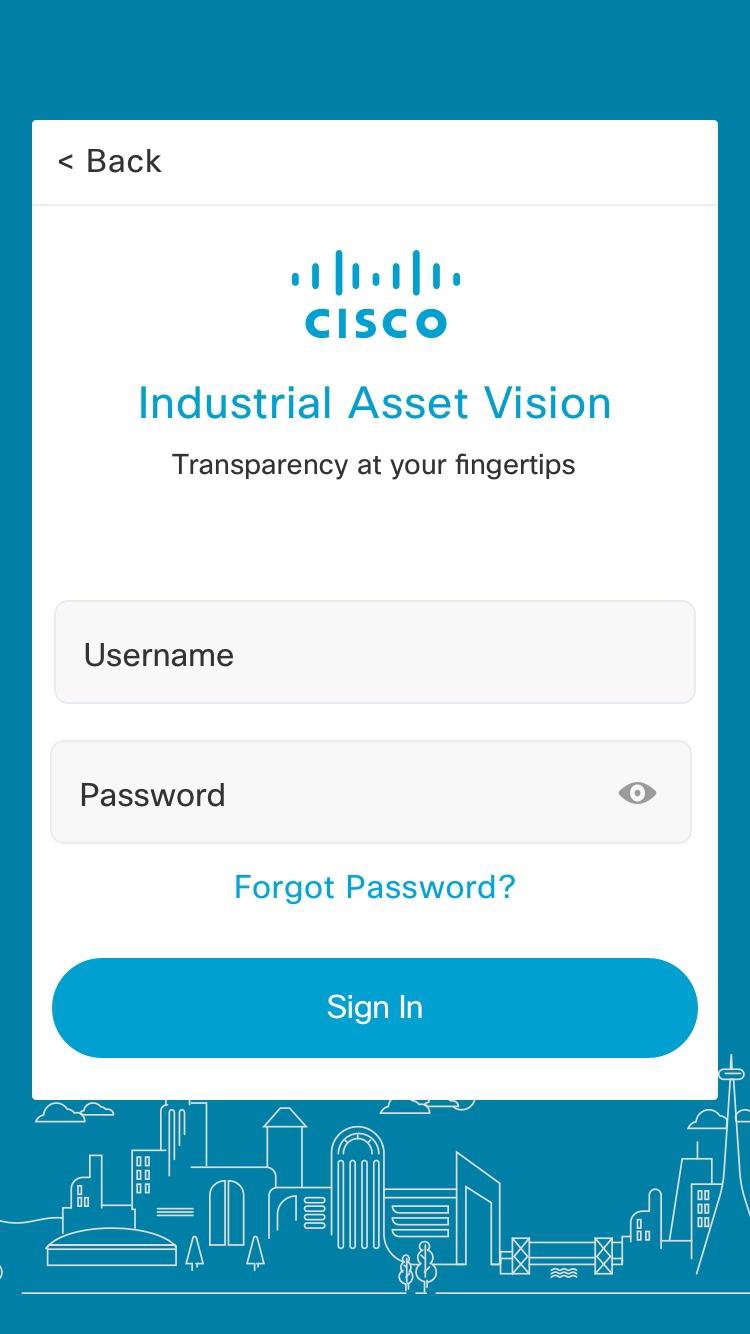Open the Forgot Password link
The height and width of the screenshot is (1334, 750).
tap(375, 886)
